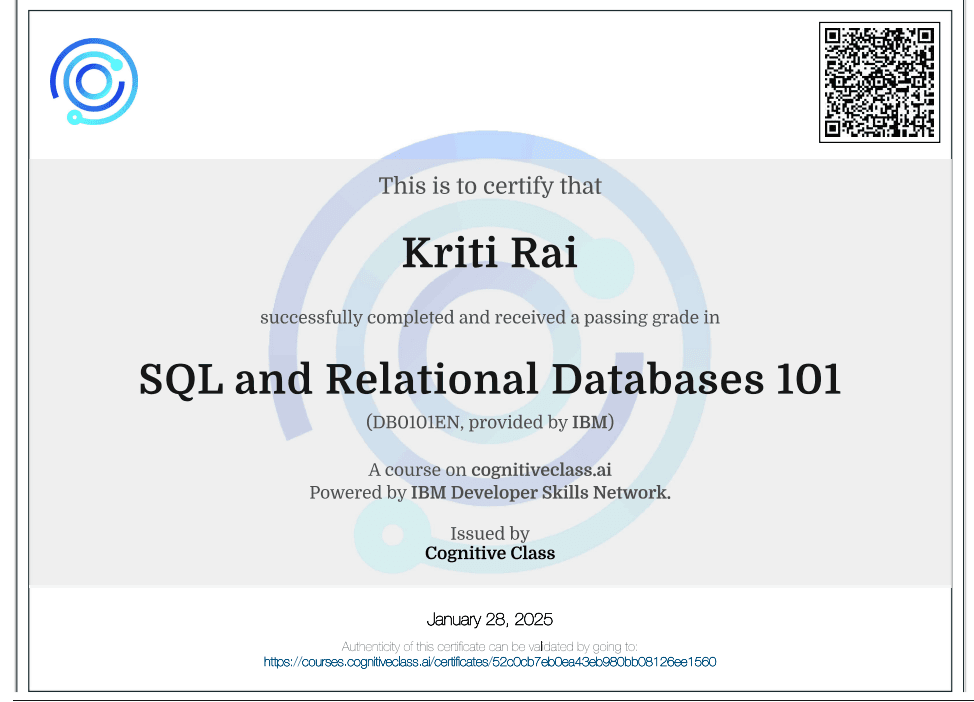Click the watermark circle right of the recipient name
Viewport: 974px width, 702px height.
[604, 274]
